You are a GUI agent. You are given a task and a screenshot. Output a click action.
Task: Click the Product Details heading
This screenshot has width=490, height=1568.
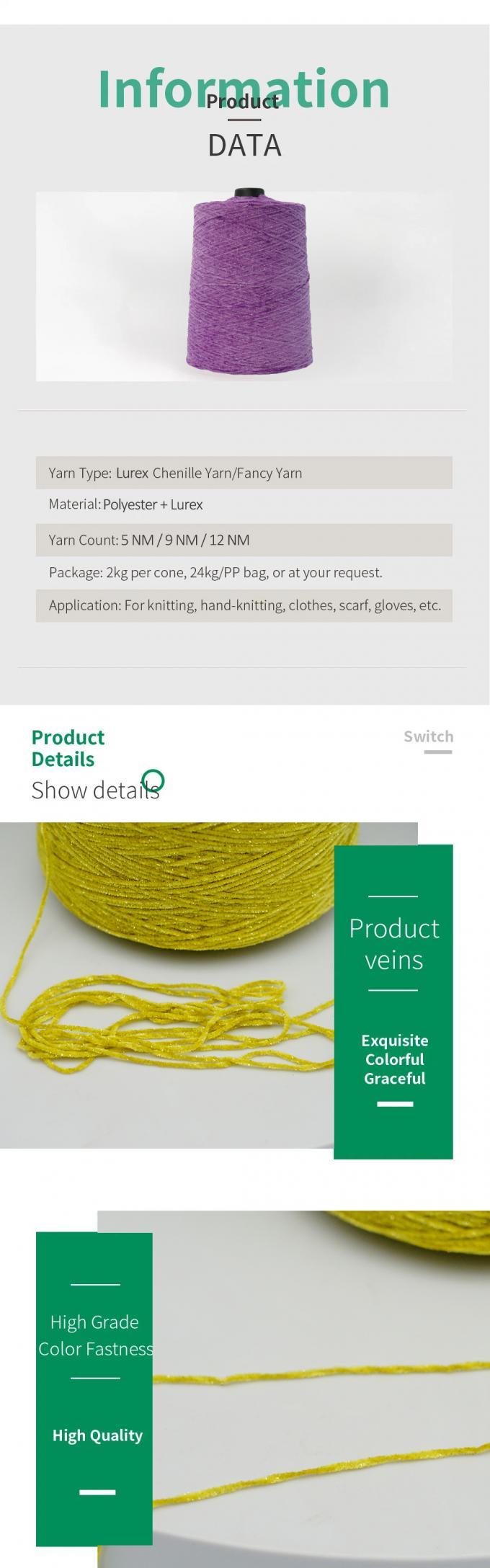(68, 748)
